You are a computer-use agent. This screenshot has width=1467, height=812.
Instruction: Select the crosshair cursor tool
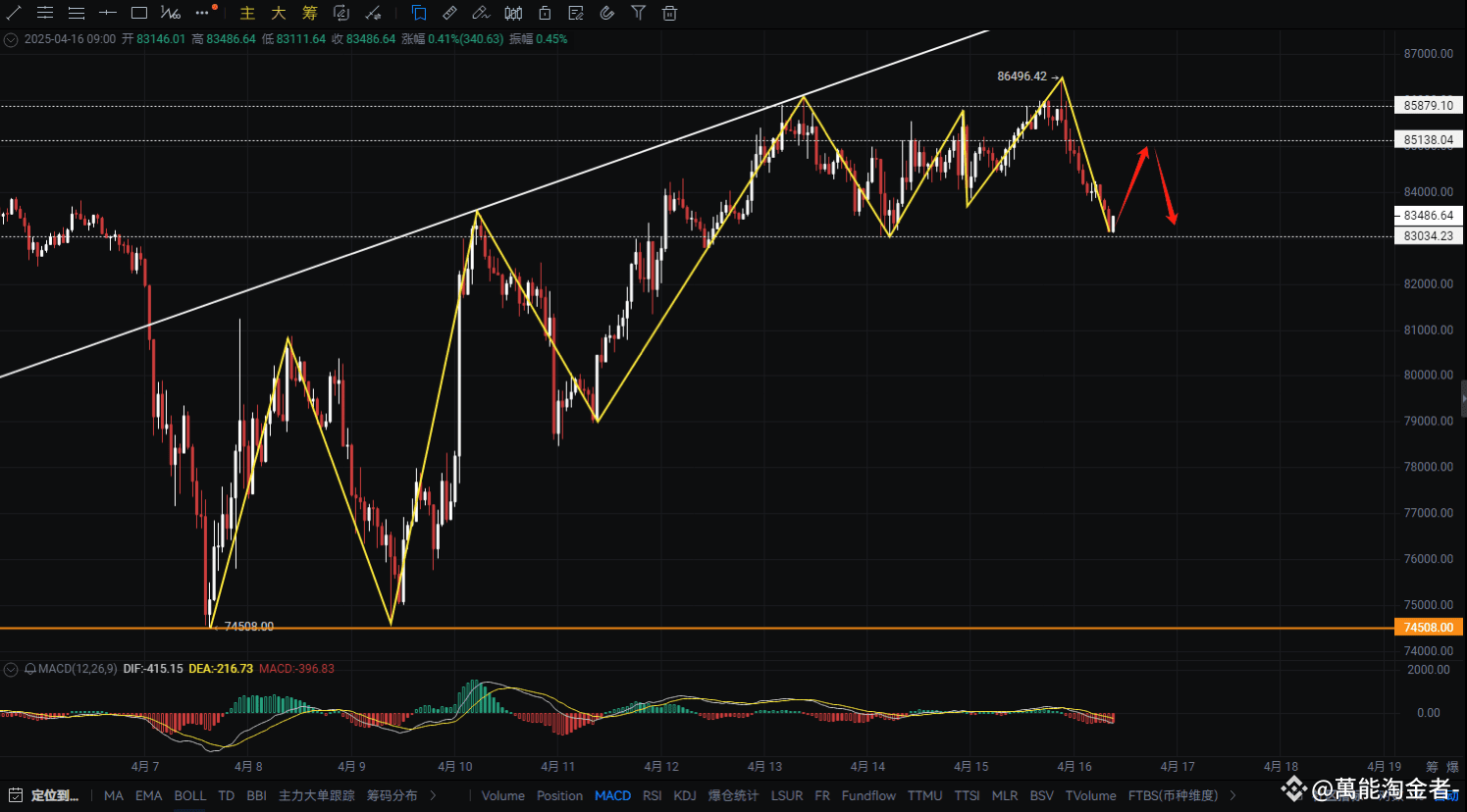click(108, 13)
